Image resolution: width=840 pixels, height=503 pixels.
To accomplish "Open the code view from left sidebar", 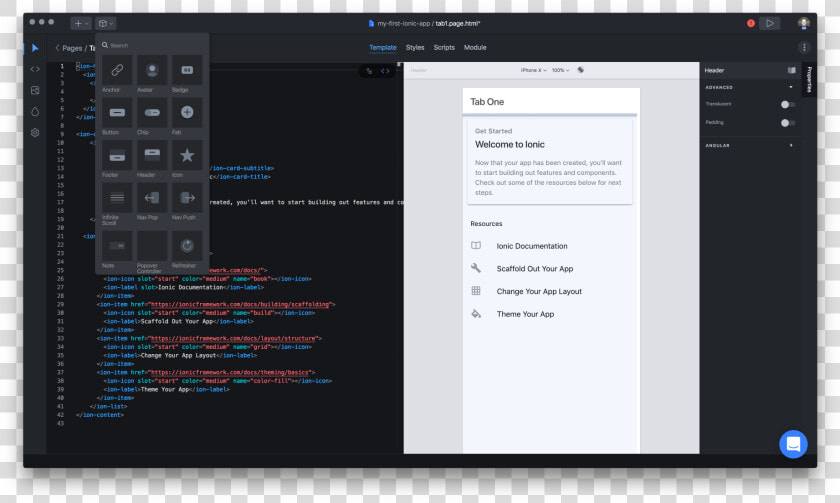I will pyautogui.click(x=35, y=69).
